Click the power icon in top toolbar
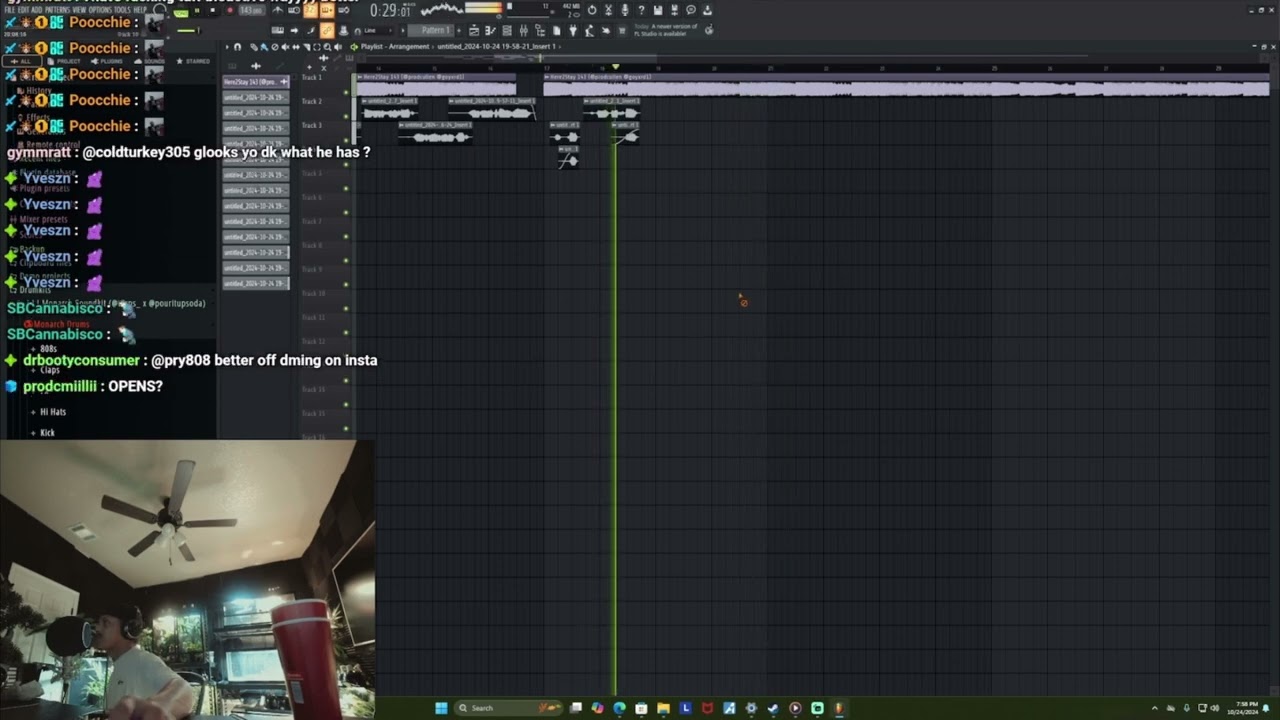 (x=592, y=10)
